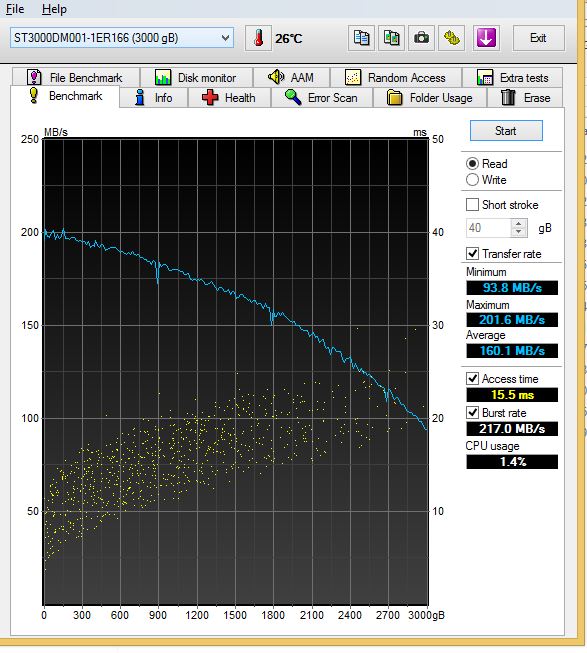Click the purple download arrow icon
Viewport: 587px width, 653px height.
[x=486, y=38]
